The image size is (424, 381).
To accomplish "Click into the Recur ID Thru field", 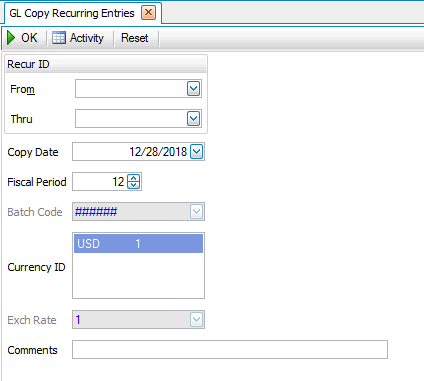I will [x=131, y=119].
